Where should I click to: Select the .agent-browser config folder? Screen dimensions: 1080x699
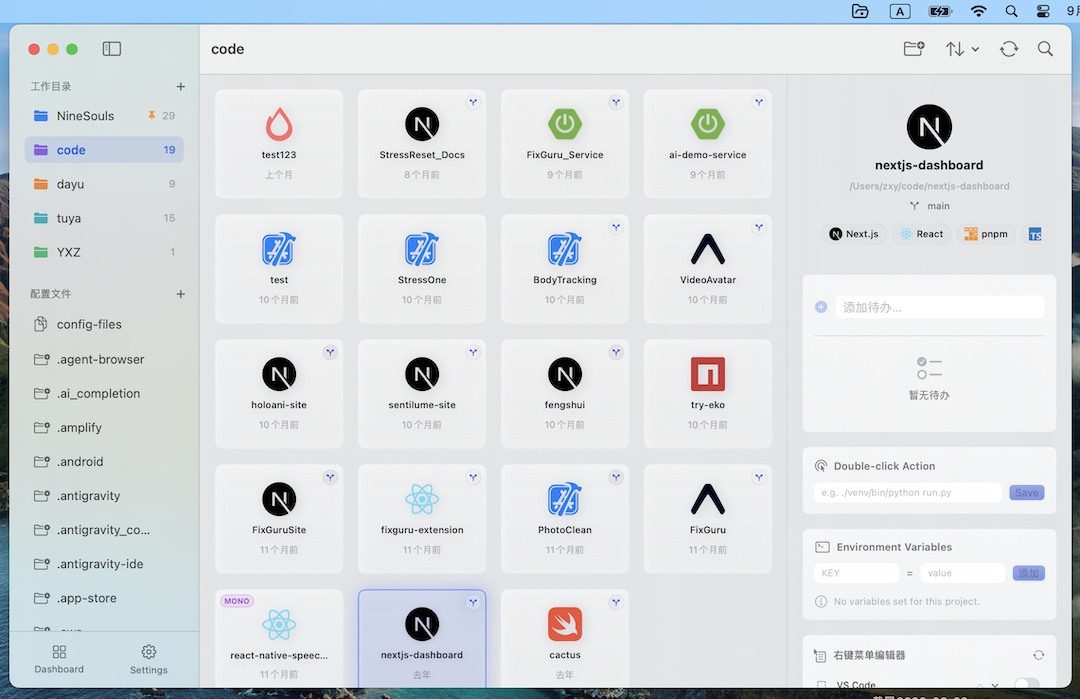pyautogui.click(x=104, y=359)
